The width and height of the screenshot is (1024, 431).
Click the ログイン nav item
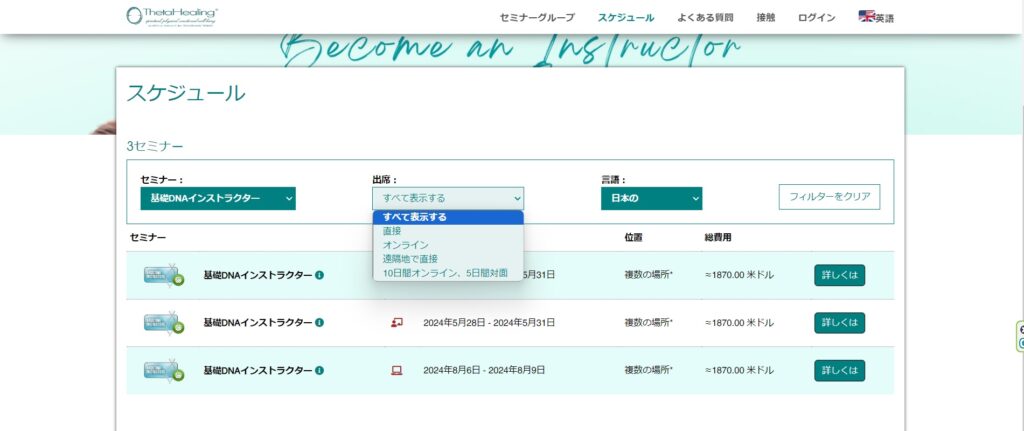[x=816, y=18]
